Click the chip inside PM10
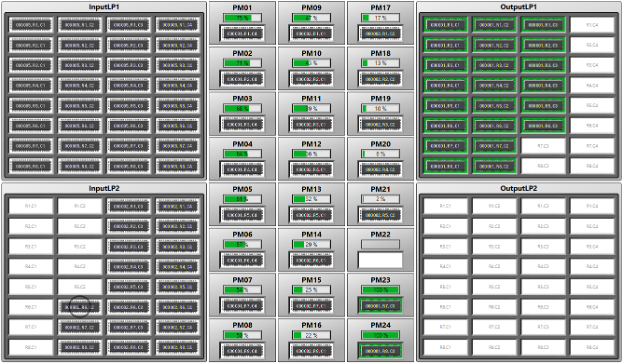Image resolution: width=624 pixels, height=364 pixels. click(311, 79)
